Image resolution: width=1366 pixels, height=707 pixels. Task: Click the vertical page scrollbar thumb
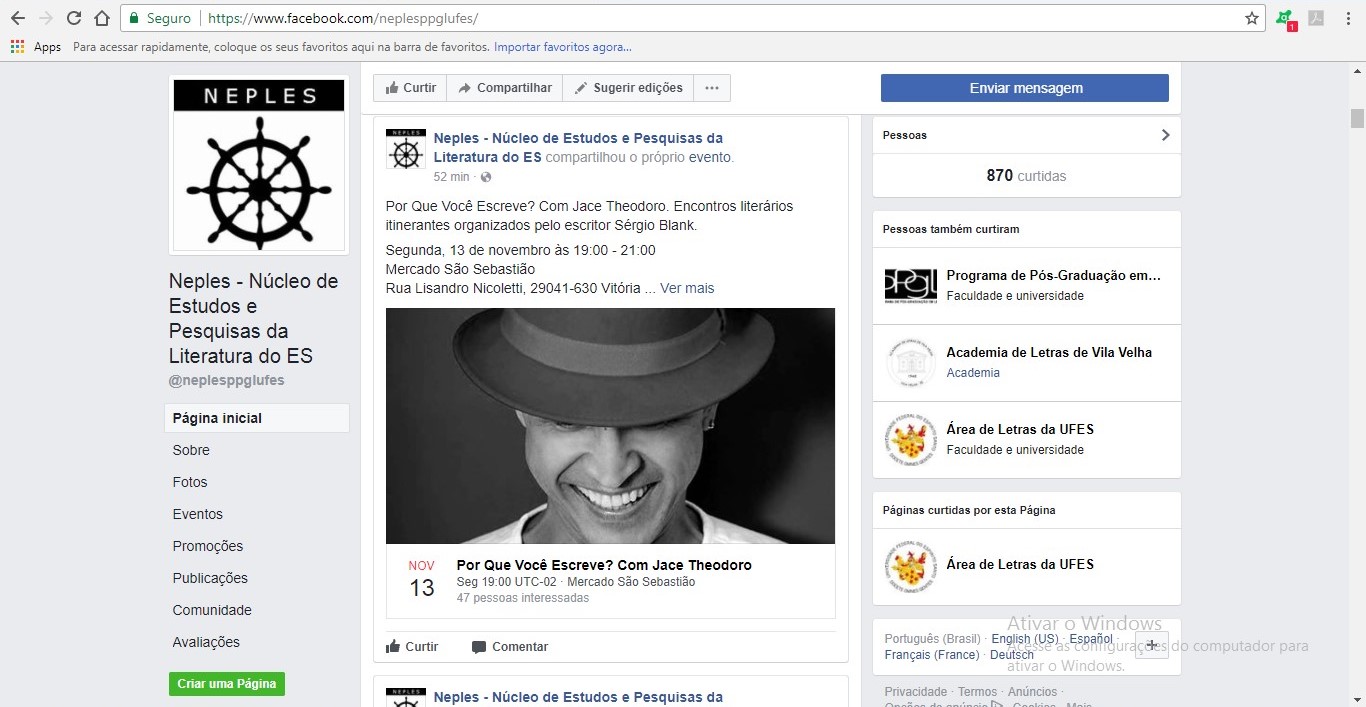point(1357,118)
